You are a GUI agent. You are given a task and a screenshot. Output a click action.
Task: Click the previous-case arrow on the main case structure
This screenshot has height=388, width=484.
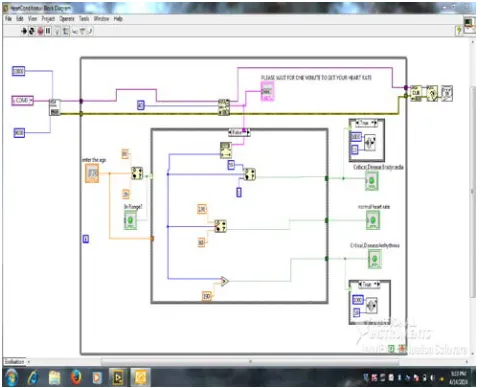click(230, 132)
